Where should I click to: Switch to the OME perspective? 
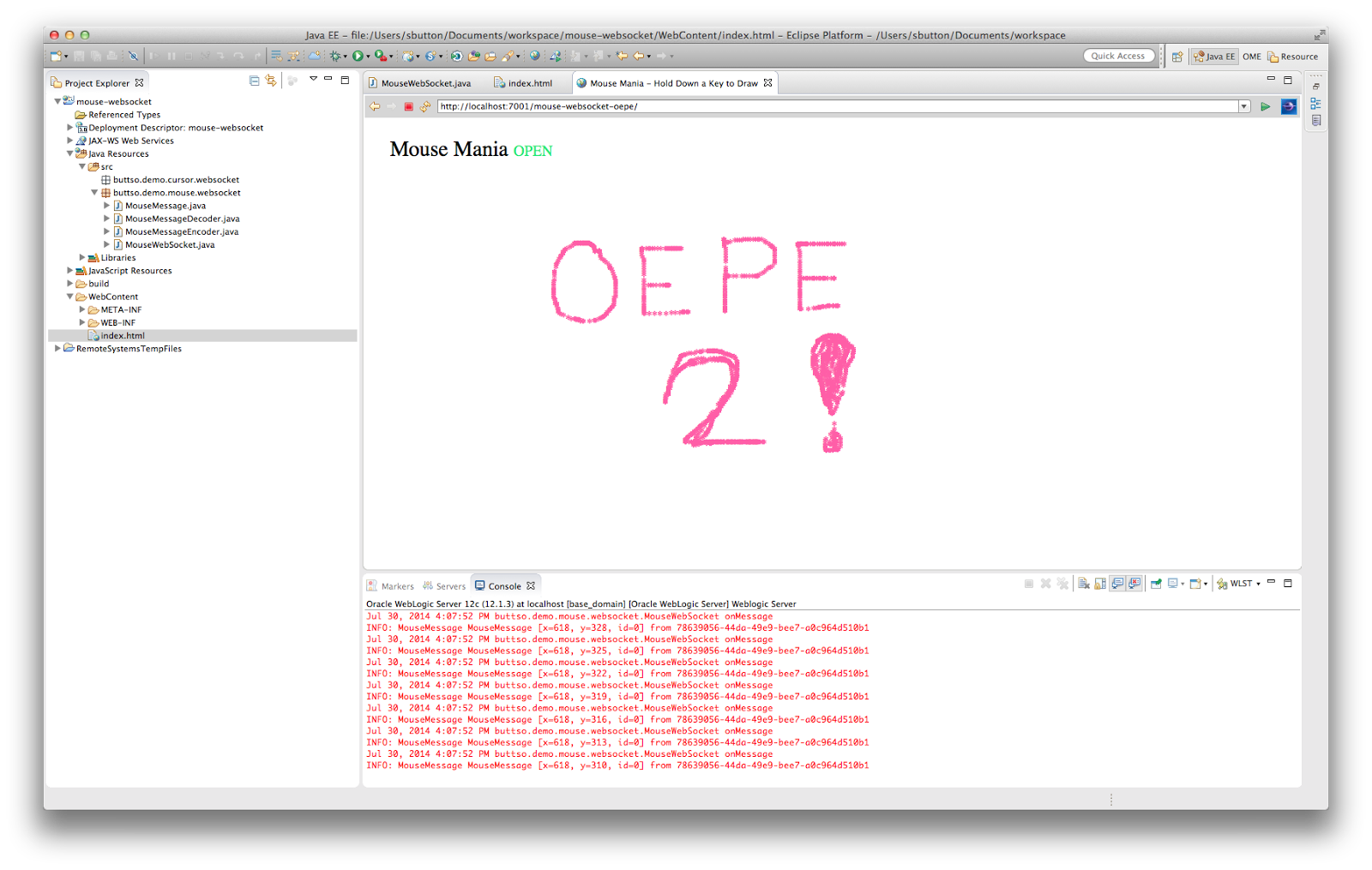point(1252,57)
